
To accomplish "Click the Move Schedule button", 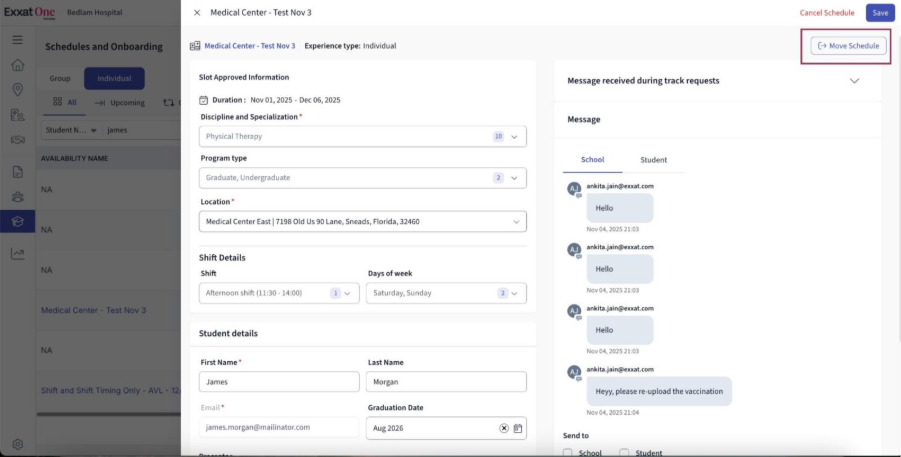I will point(848,46).
